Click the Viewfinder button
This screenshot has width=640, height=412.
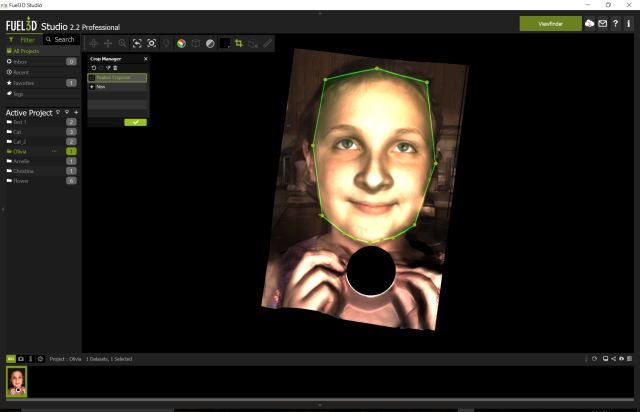pyautogui.click(x=550, y=23)
